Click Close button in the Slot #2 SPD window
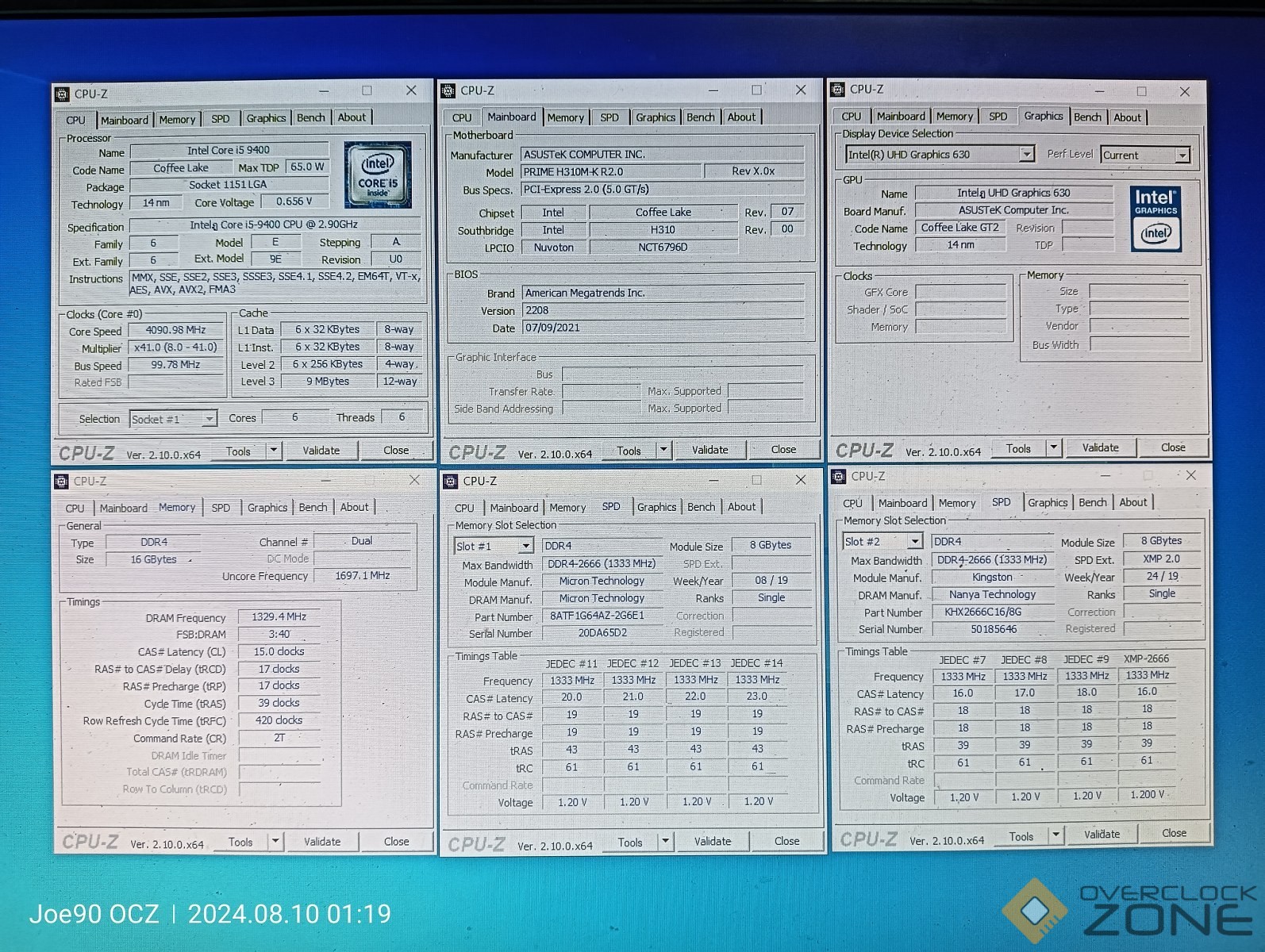The height and width of the screenshot is (952, 1265). point(1174,833)
